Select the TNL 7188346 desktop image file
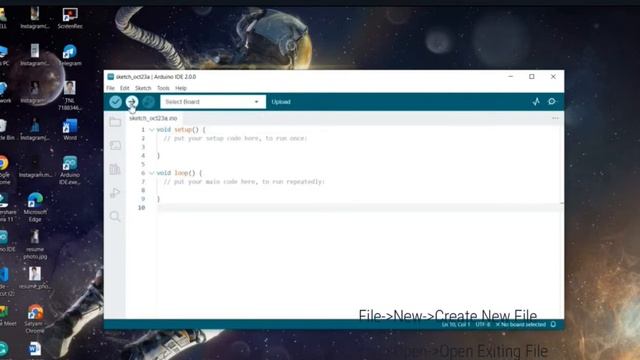The width and height of the screenshot is (640, 360). 70,96
